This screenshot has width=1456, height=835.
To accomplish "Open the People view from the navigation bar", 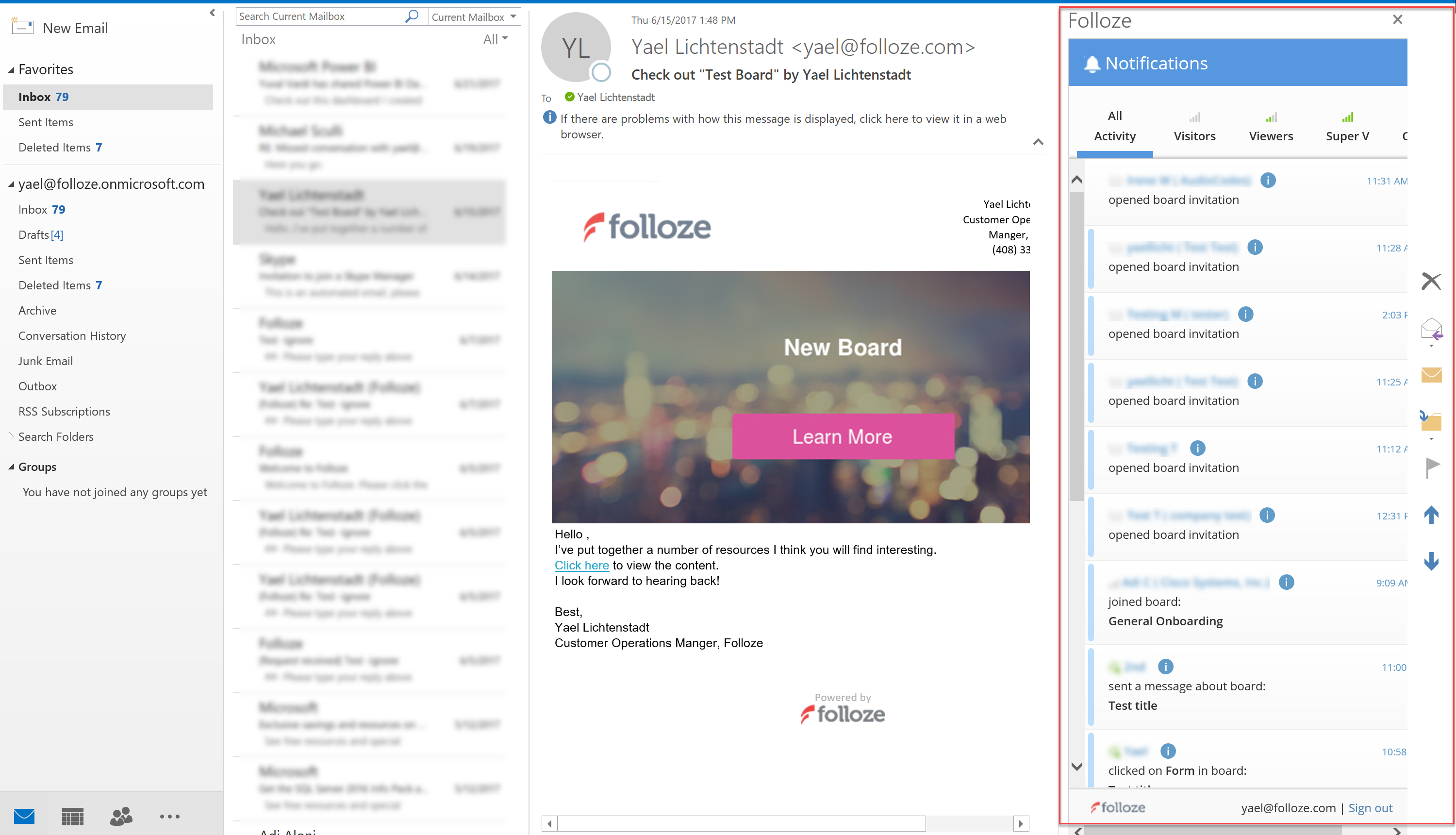I will point(120,817).
